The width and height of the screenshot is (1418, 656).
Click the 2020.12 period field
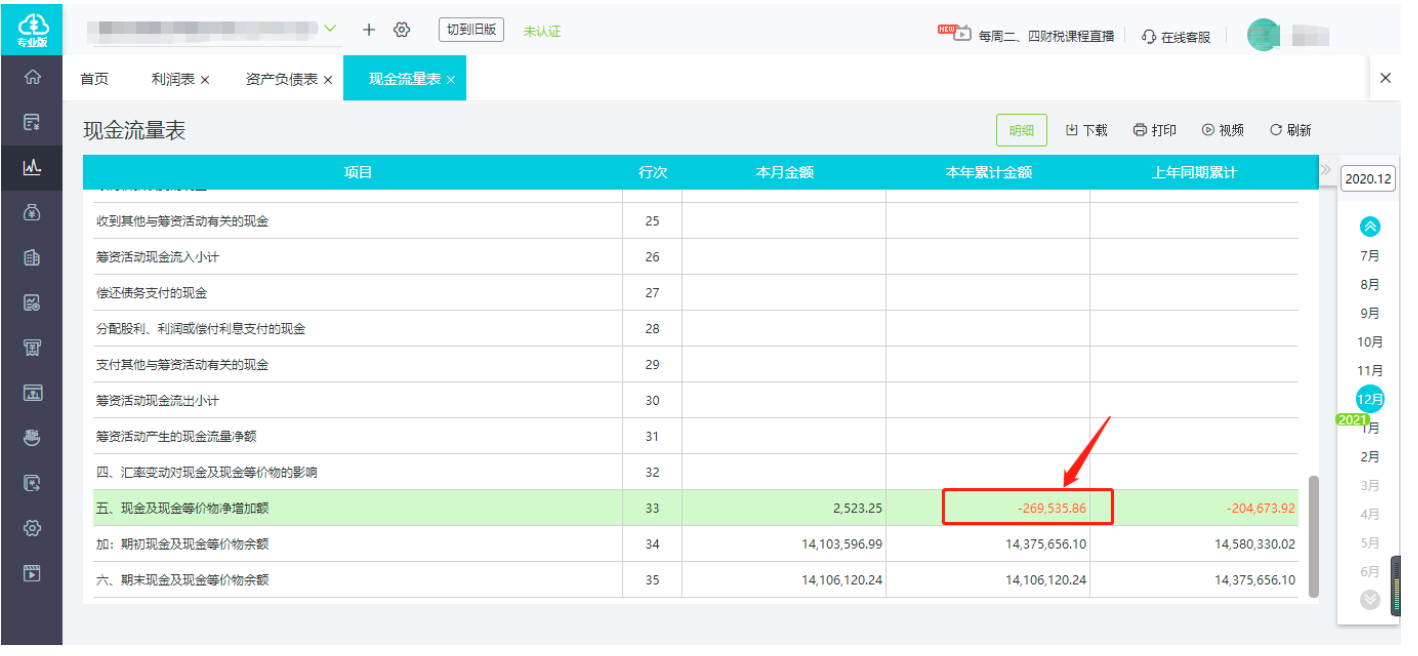(1367, 179)
